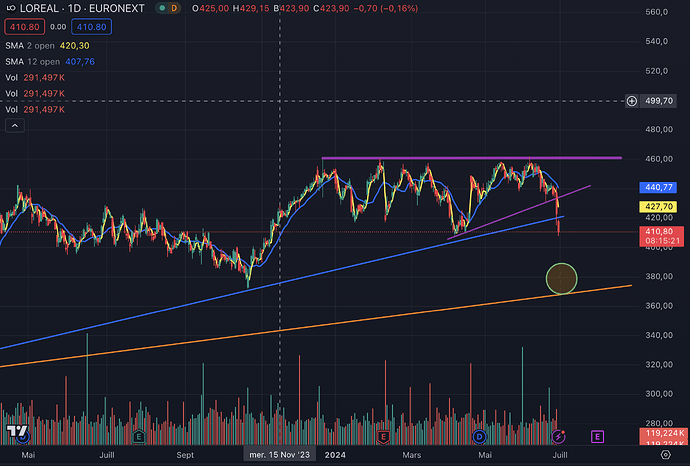Click the 340,00 price axis label
The height and width of the screenshot is (466, 690).
(659, 335)
